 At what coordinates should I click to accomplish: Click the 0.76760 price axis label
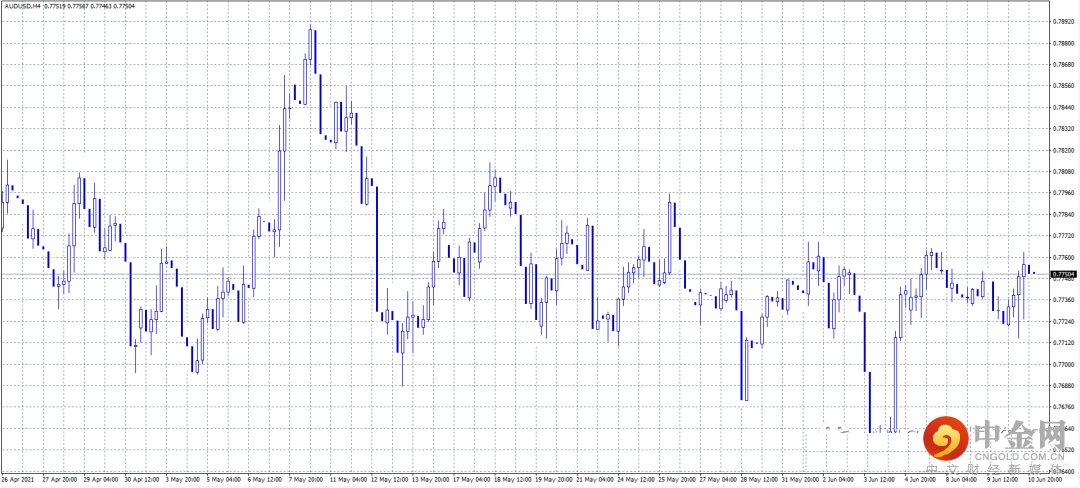[1063, 407]
